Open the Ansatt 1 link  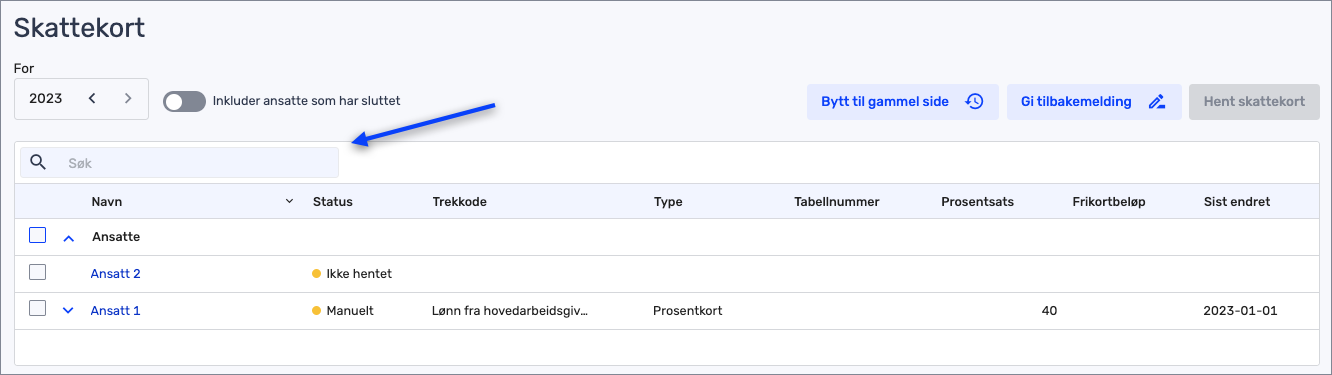pos(115,310)
